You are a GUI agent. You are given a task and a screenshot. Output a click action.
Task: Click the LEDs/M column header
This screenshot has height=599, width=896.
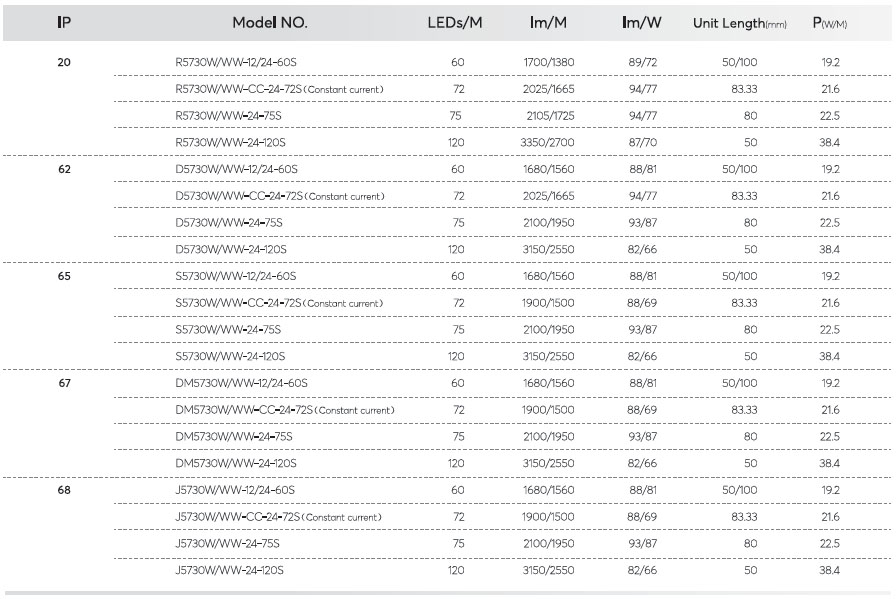click(x=455, y=23)
